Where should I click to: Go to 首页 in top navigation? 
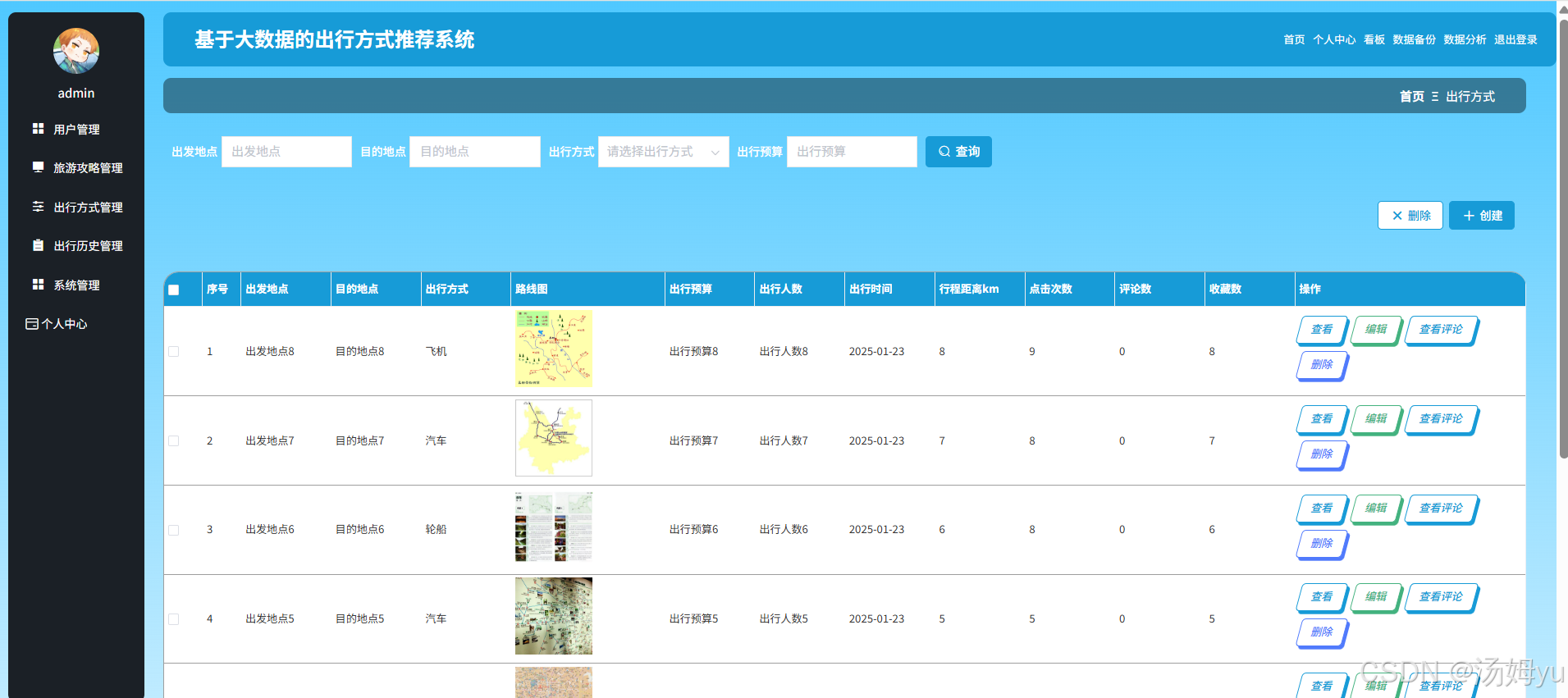pyautogui.click(x=1294, y=39)
